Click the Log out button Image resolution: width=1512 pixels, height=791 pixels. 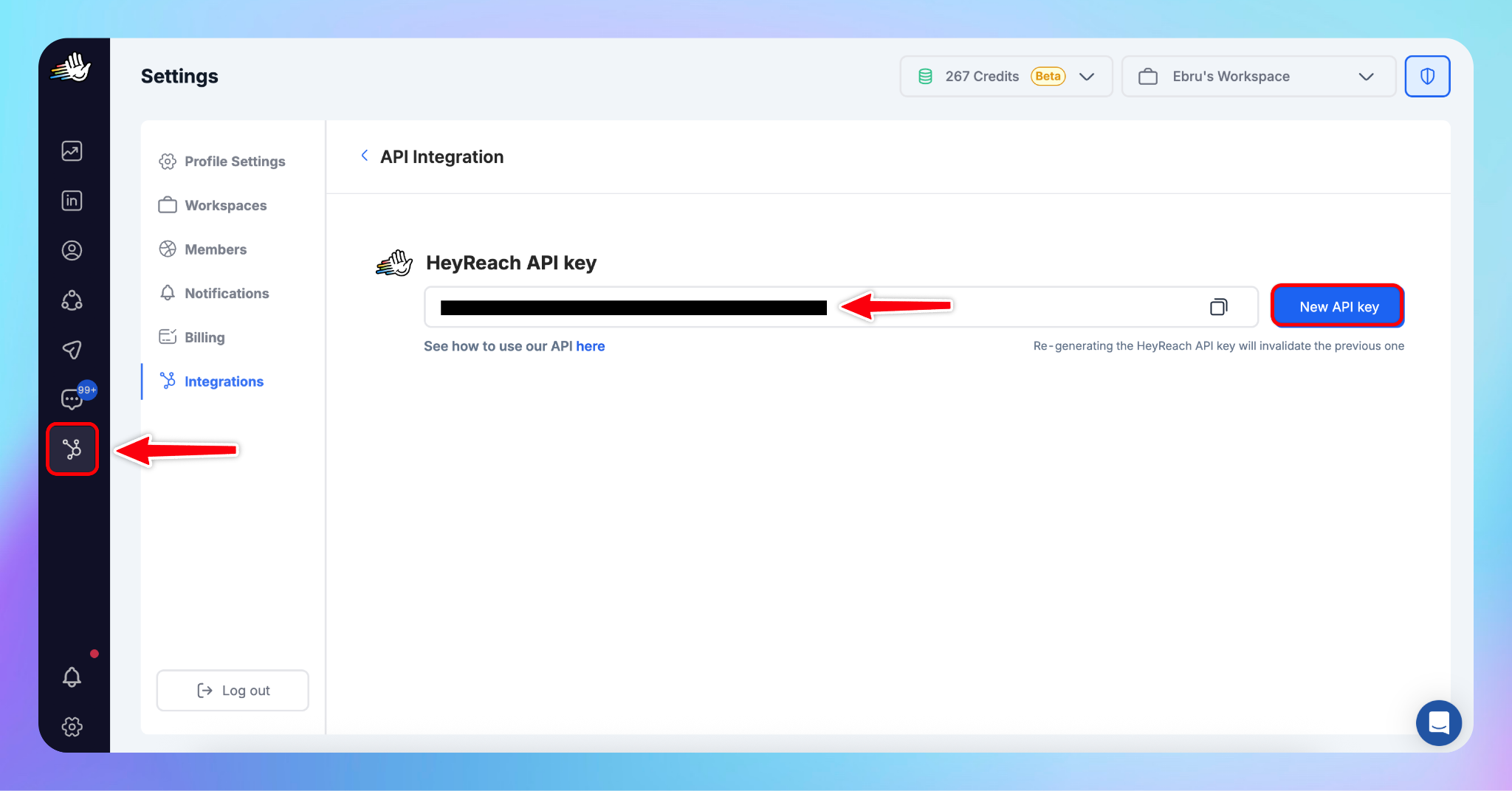[x=233, y=691]
